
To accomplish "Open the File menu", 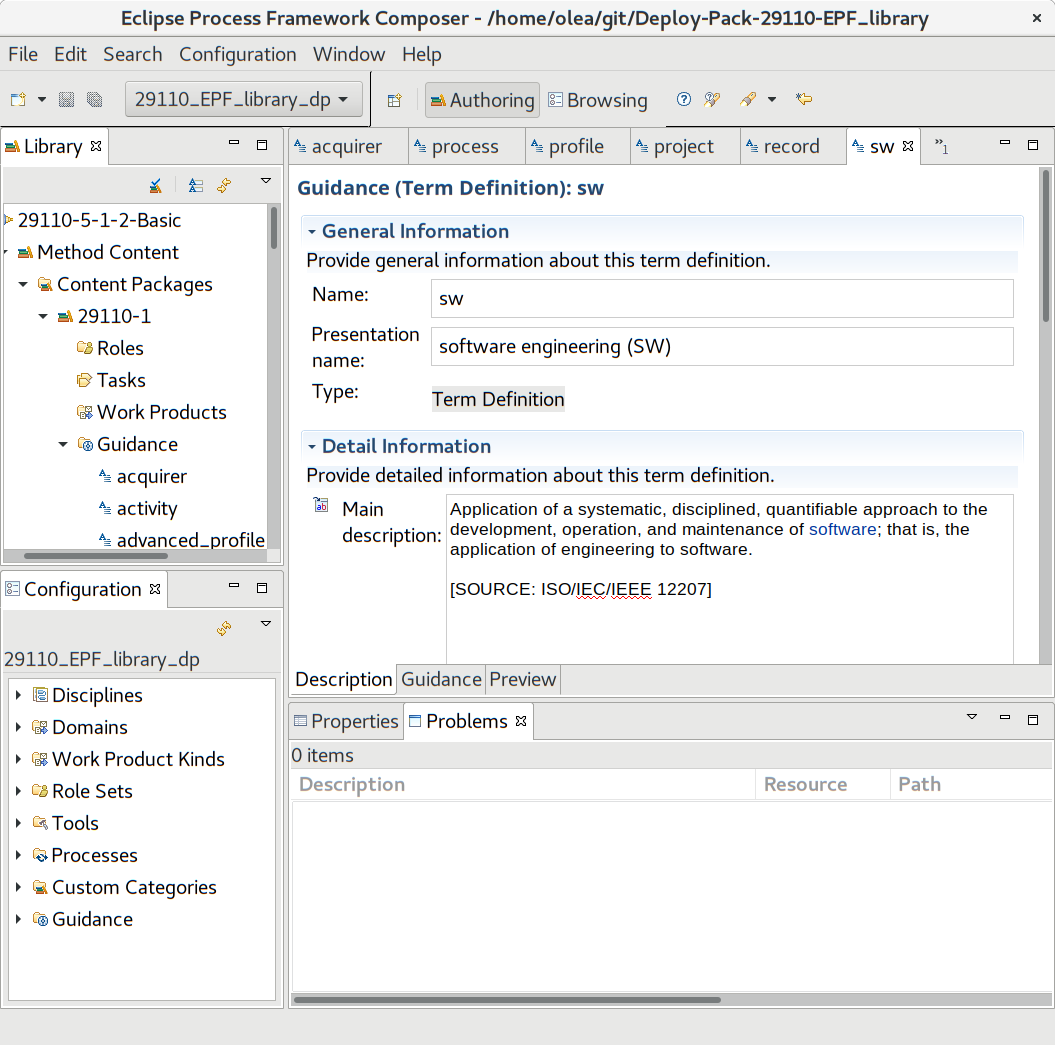I will 23,54.
